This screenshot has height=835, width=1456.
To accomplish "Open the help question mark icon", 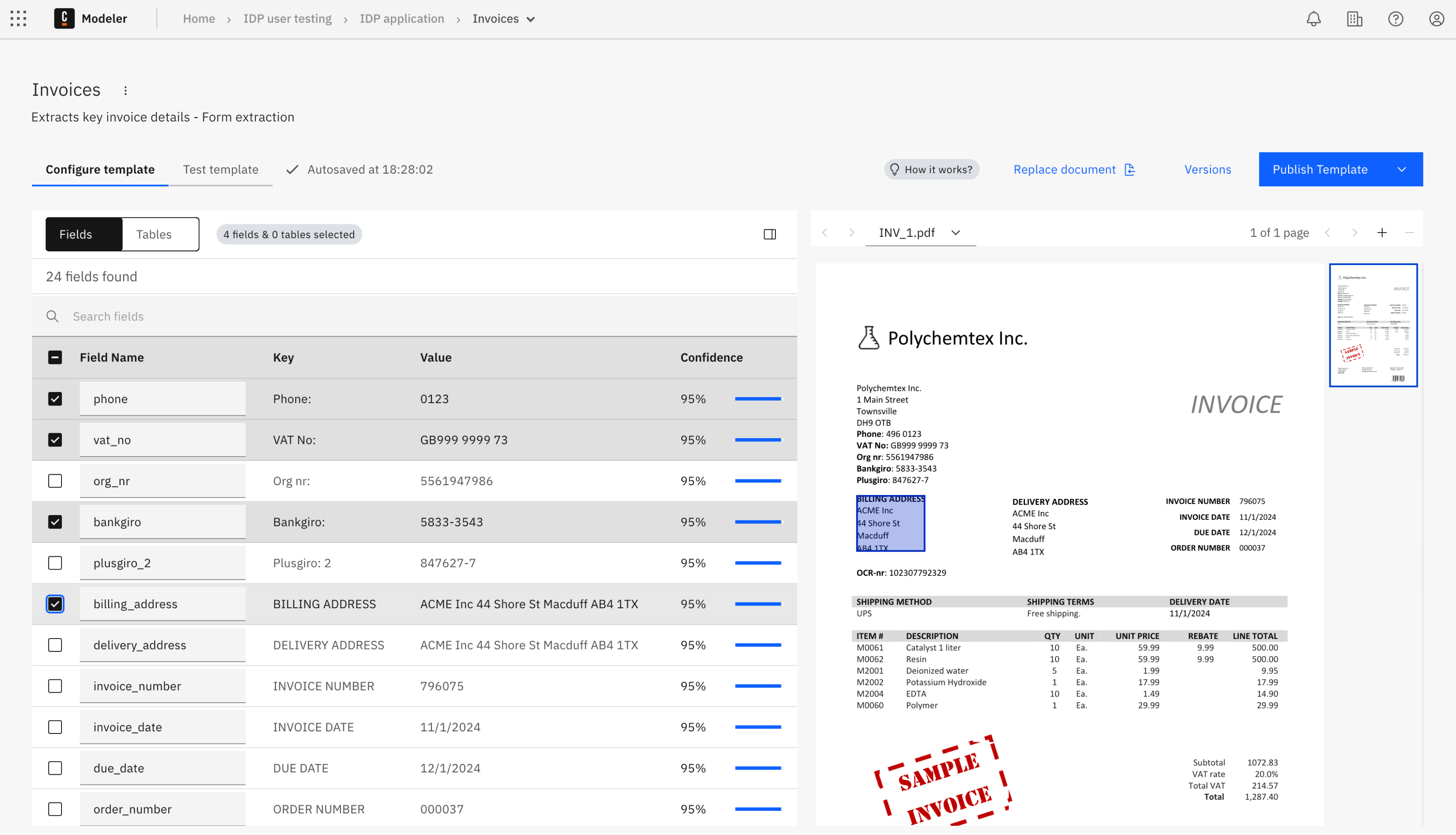I will [x=1395, y=19].
